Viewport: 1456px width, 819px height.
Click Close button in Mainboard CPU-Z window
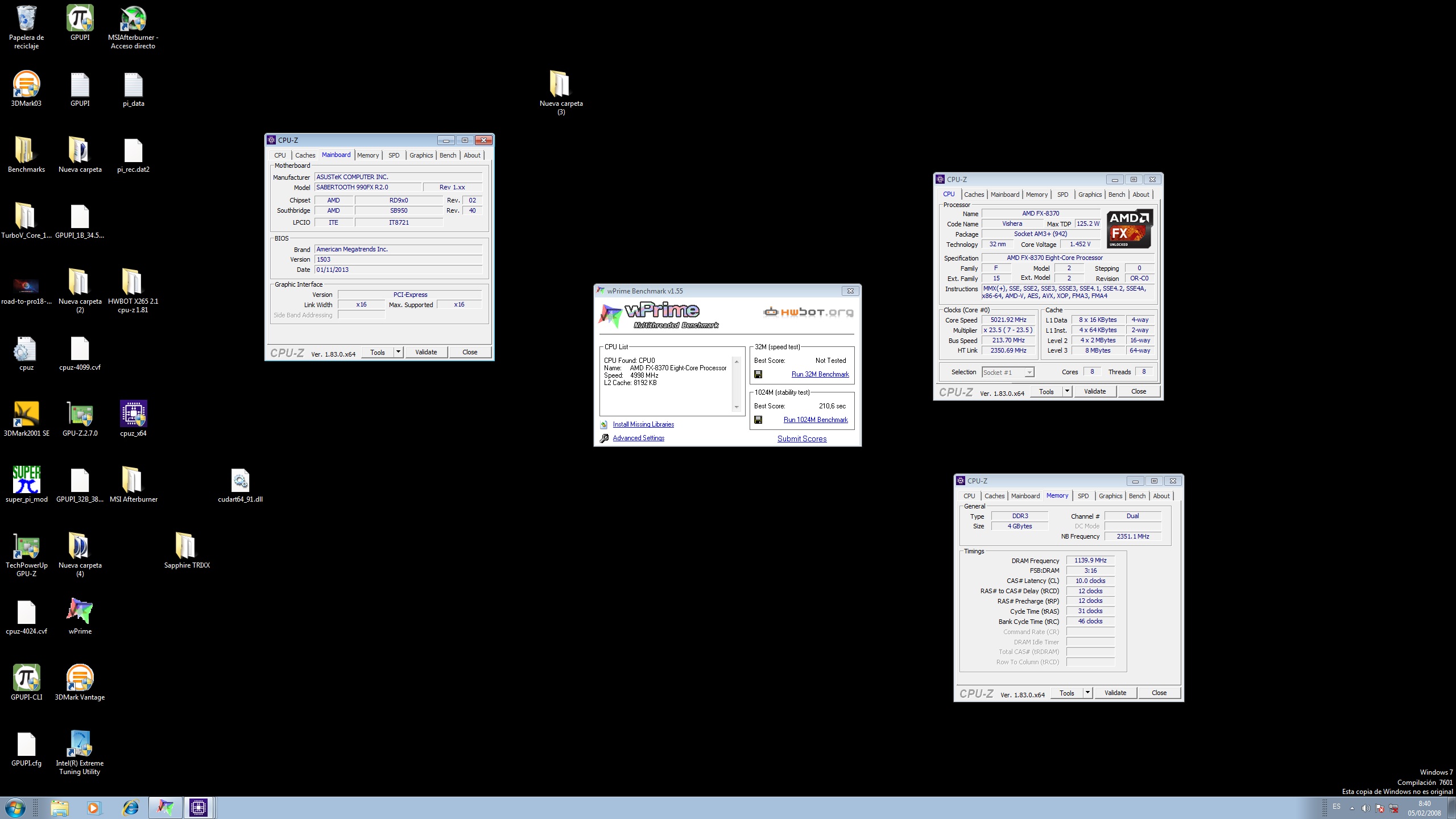tap(470, 352)
